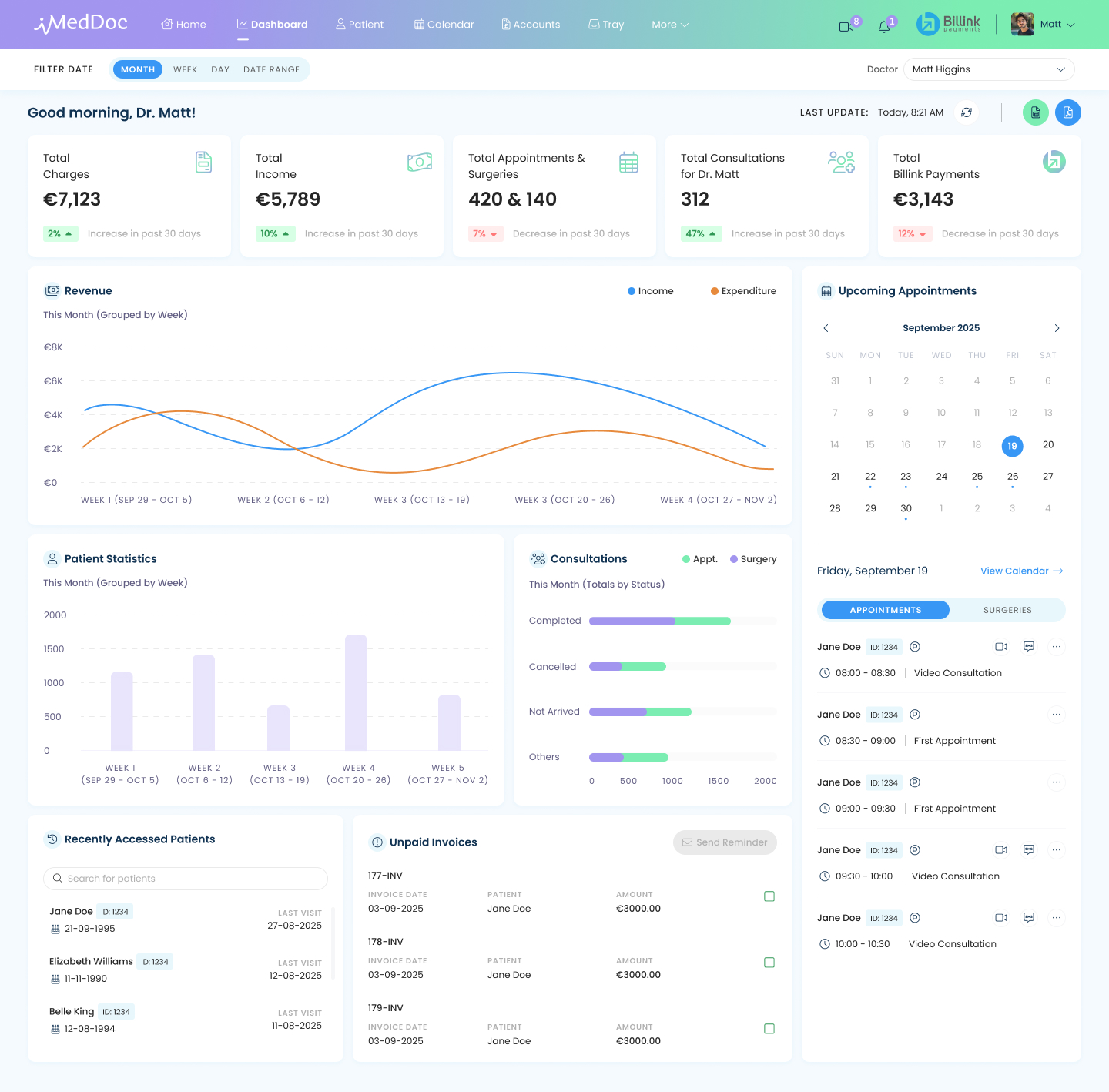This screenshot has height=1092, width=1109.
Task: Click the MedDoc logo
Action: [x=81, y=24]
